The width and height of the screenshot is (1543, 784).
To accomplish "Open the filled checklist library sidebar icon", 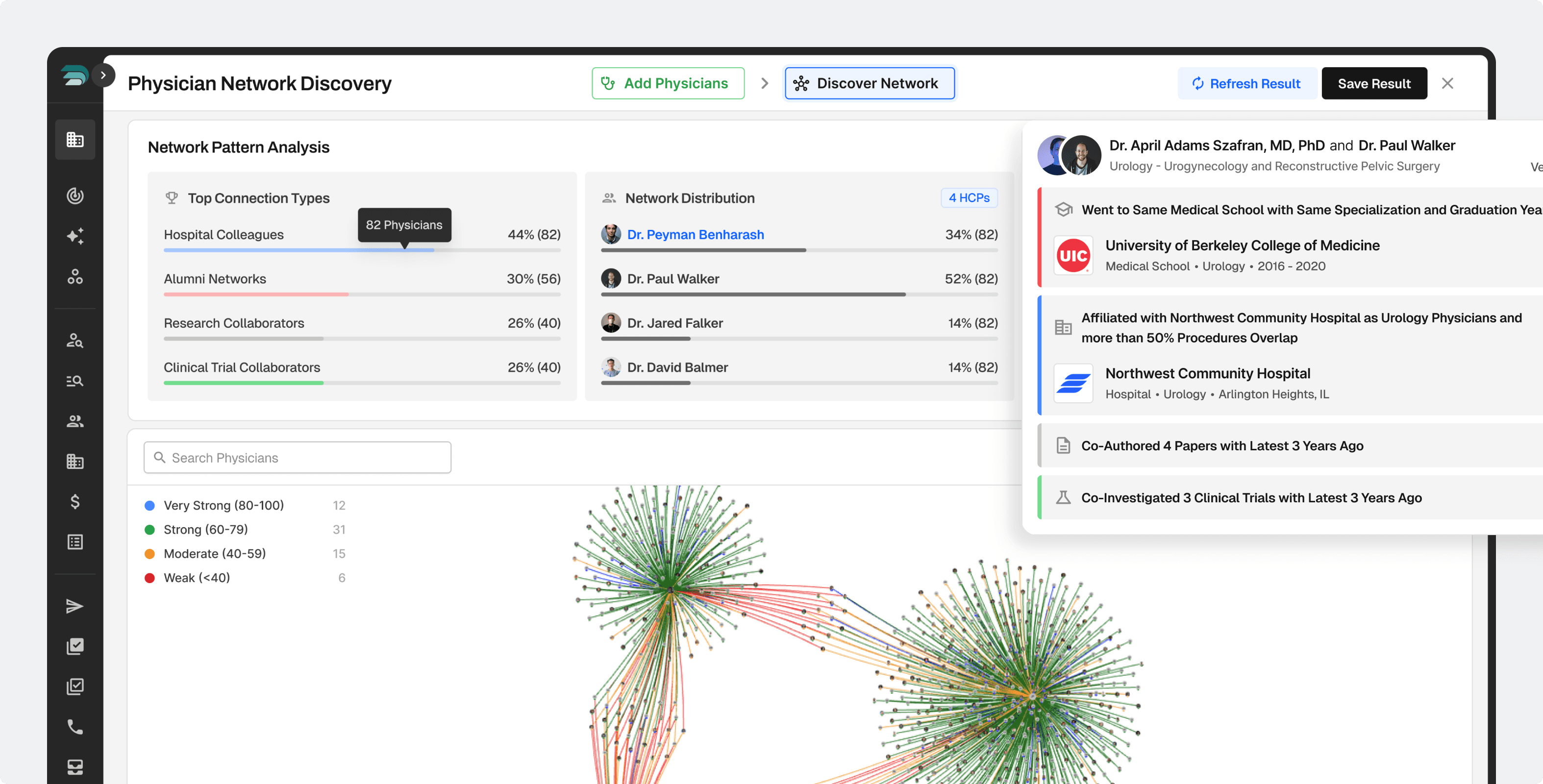I will [75, 646].
